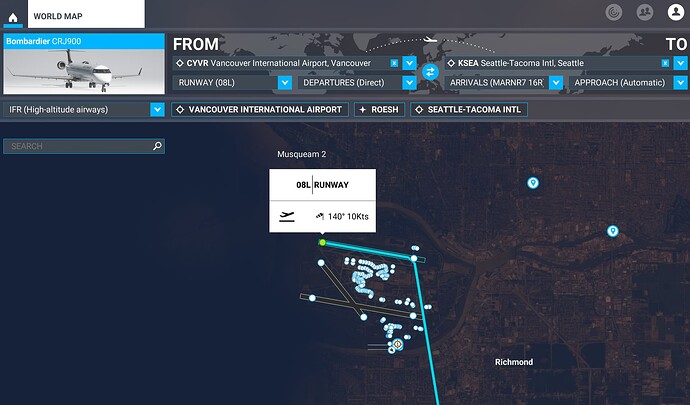Open the multiplayer friends icon
Screen dimensions: 690x405
point(645,12)
